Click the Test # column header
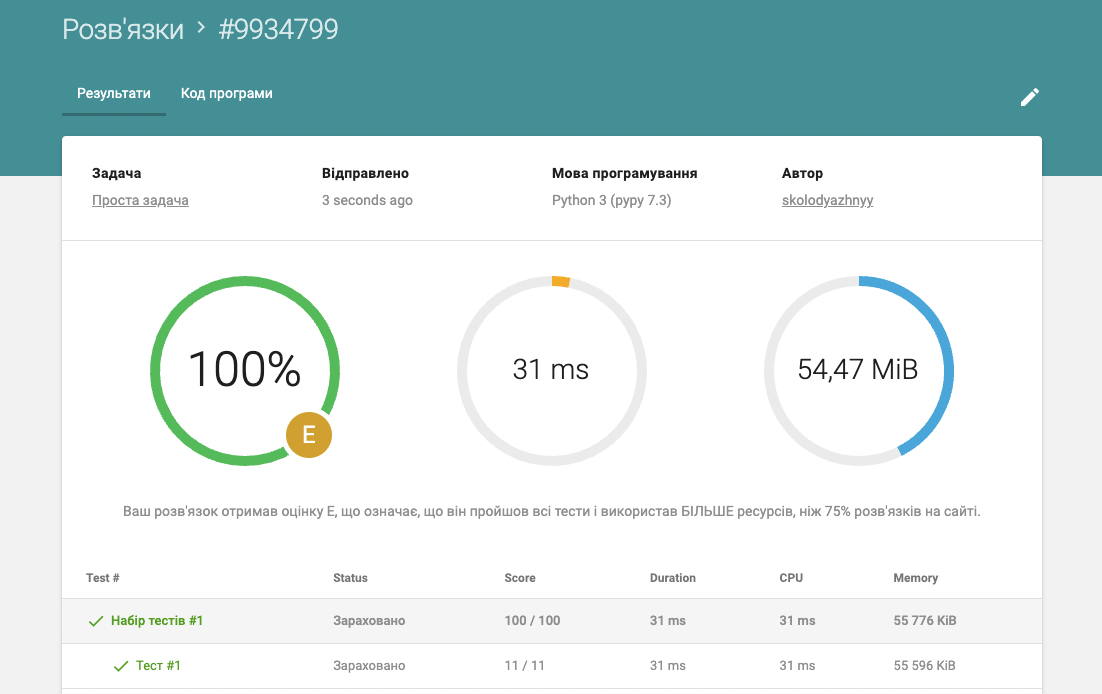The height and width of the screenshot is (694, 1102). click(x=103, y=578)
